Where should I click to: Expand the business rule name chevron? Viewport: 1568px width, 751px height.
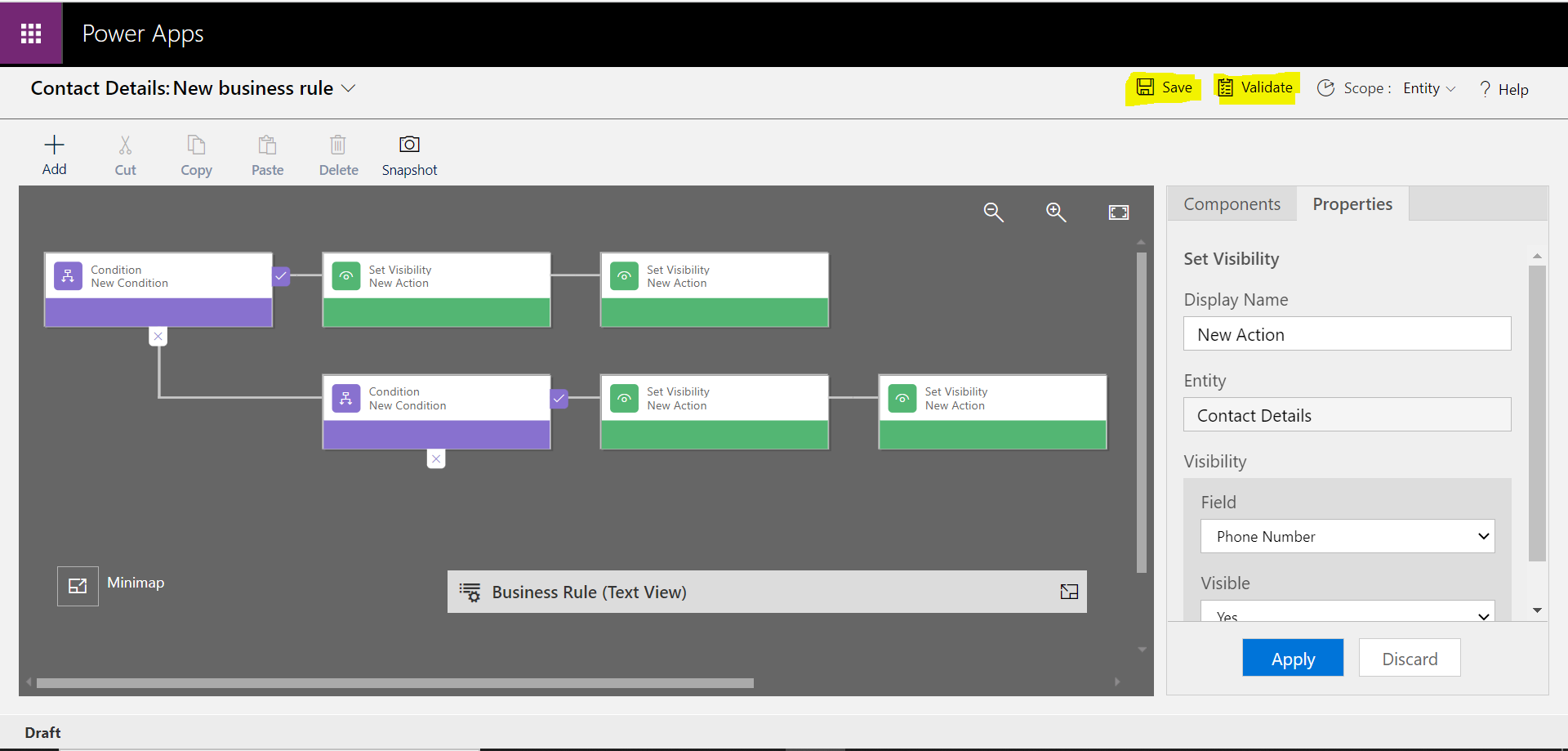[x=348, y=88]
